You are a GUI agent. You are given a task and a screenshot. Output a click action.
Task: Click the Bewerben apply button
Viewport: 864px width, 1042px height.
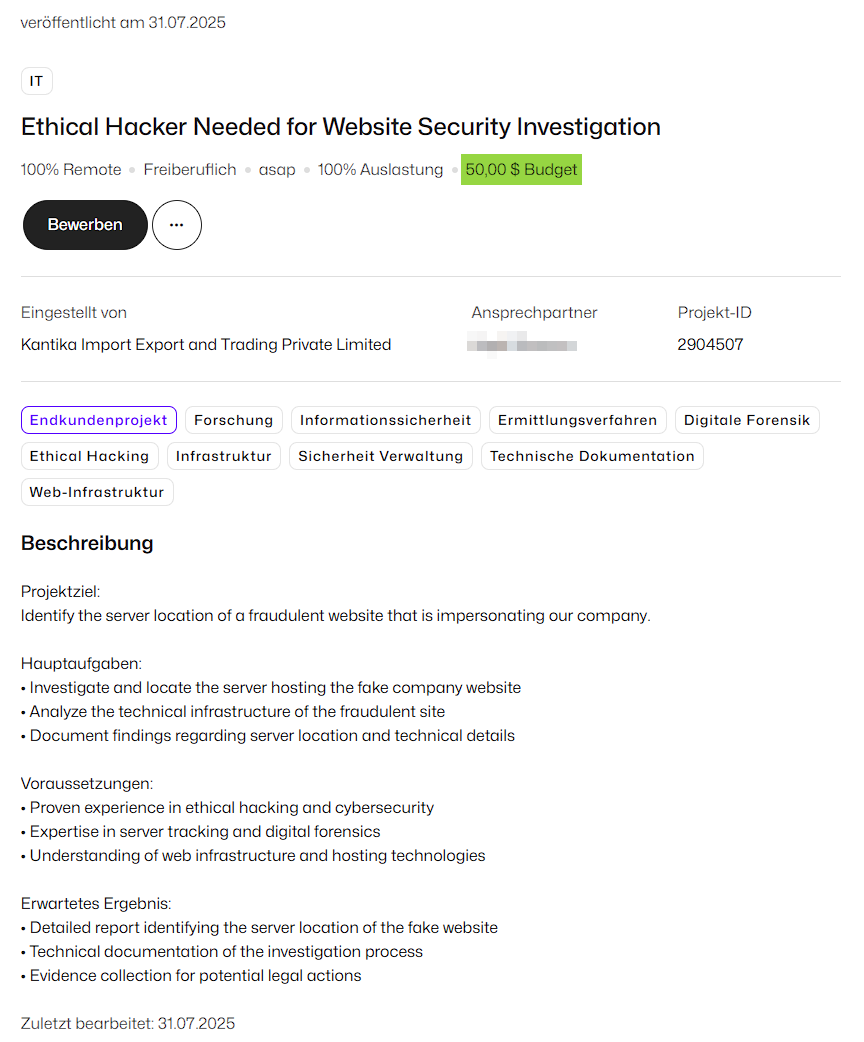(85, 225)
